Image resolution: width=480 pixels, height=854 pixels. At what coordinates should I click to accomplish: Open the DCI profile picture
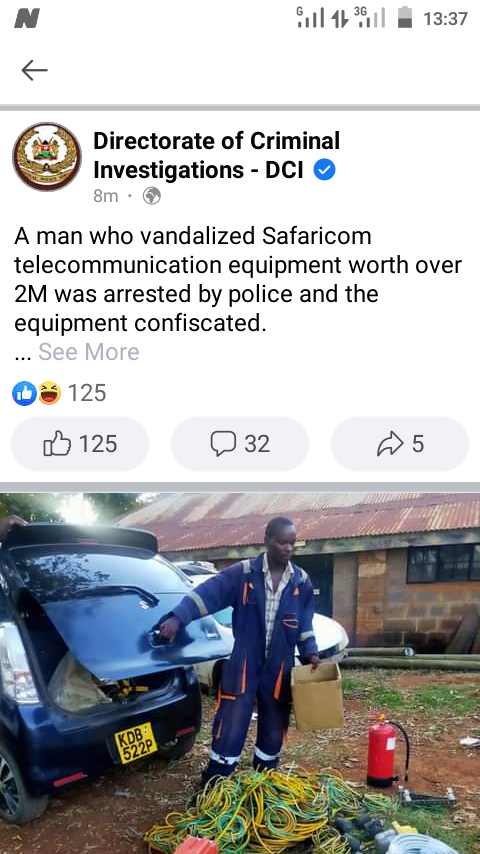click(x=47, y=156)
